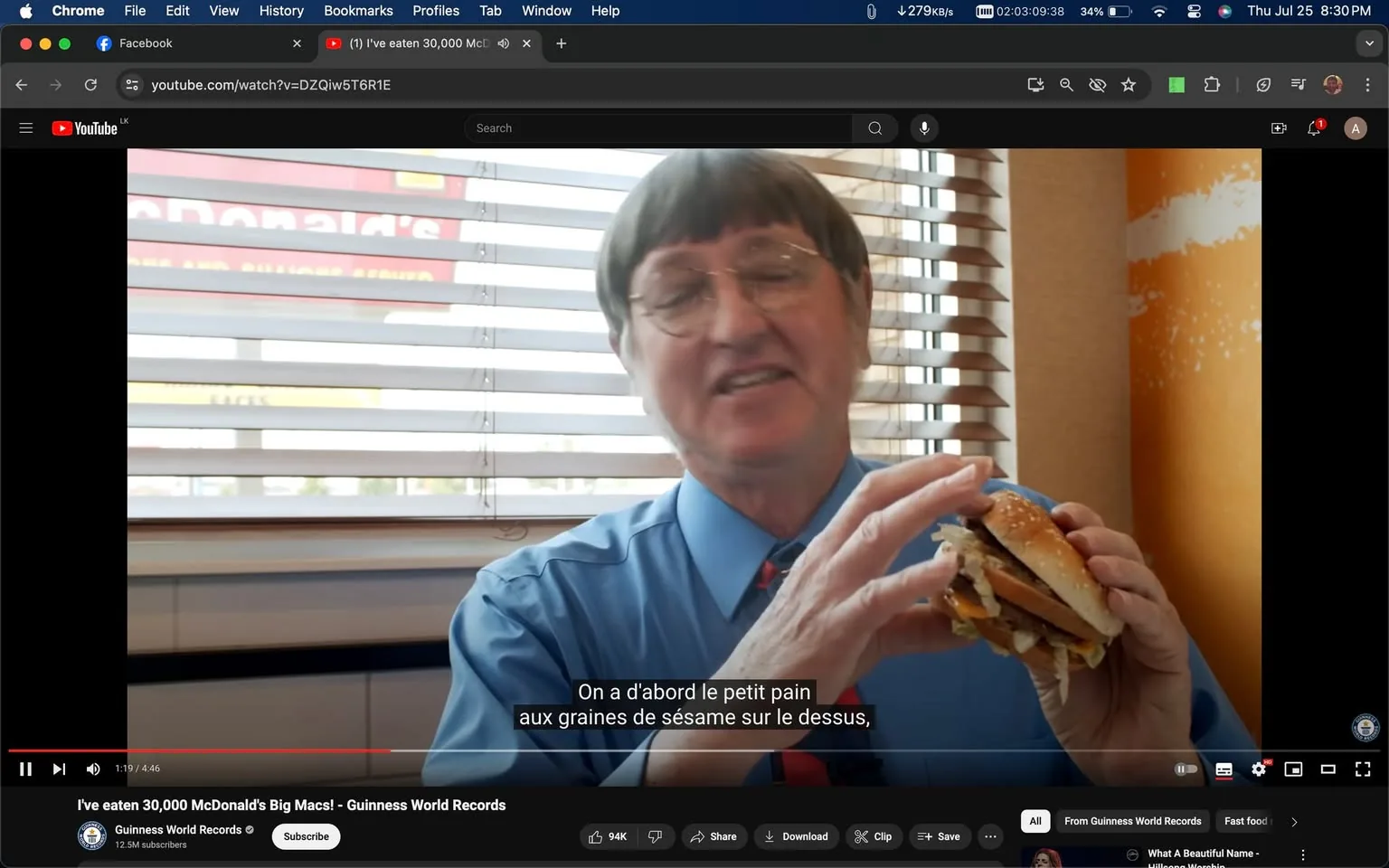Click the YouTube home logo
Viewport: 1389px width, 868px height.
(x=86, y=127)
